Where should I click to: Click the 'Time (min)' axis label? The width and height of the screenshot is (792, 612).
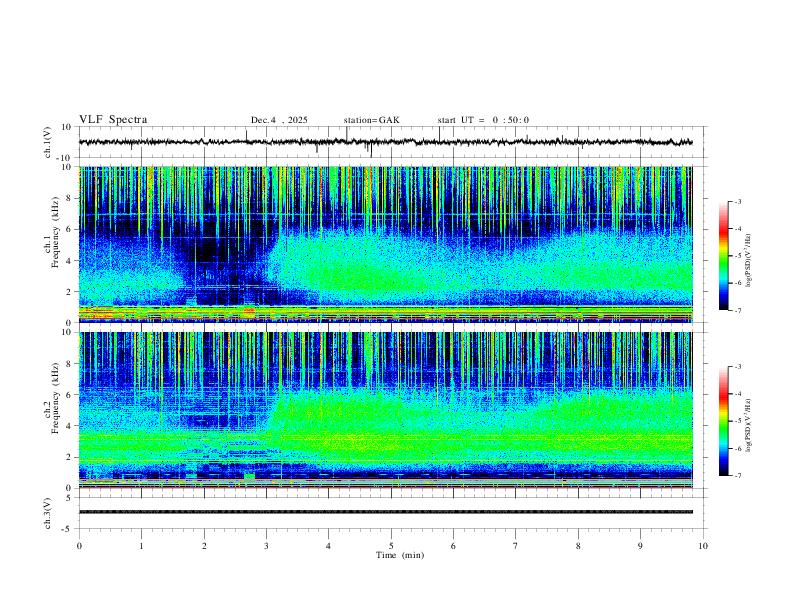pos(400,555)
